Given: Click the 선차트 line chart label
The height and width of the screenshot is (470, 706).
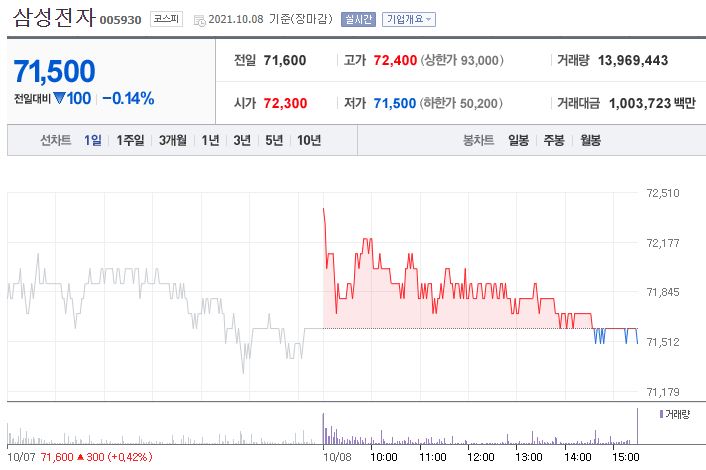Looking at the screenshot, I should (56, 140).
